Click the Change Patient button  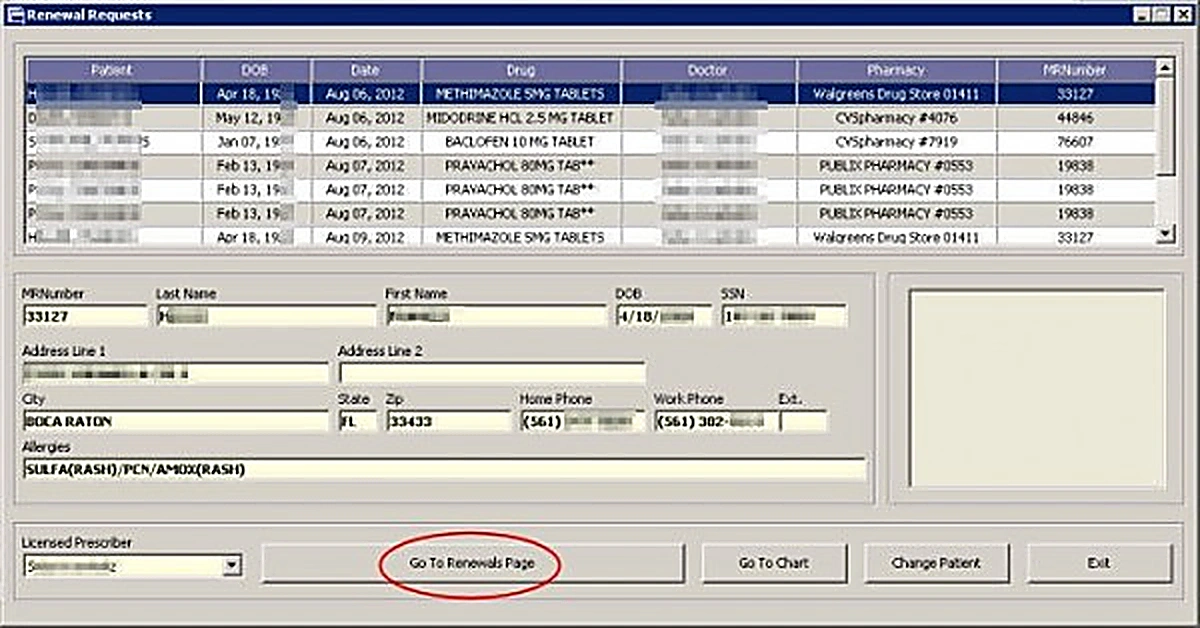click(936, 563)
